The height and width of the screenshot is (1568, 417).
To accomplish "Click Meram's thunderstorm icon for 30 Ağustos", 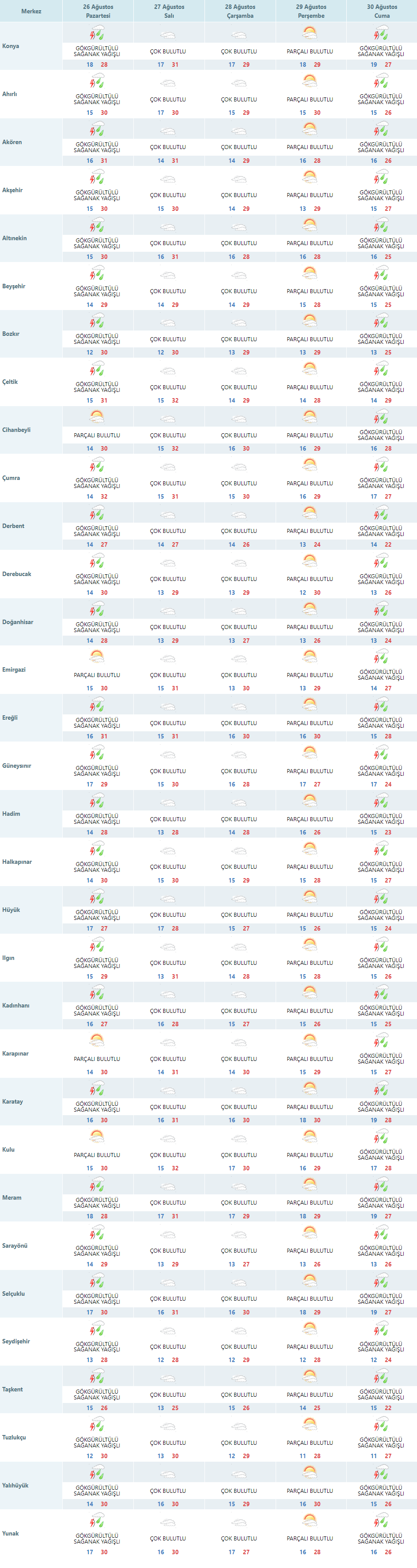I will tap(381, 1185).
